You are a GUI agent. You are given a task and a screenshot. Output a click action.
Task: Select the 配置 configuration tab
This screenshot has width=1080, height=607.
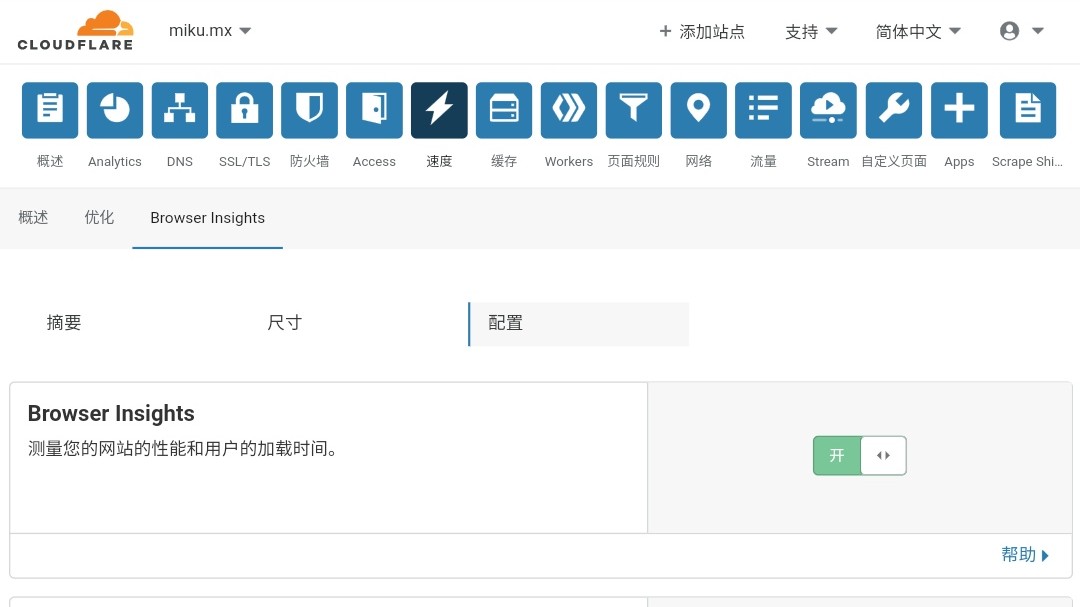click(579, 323)
